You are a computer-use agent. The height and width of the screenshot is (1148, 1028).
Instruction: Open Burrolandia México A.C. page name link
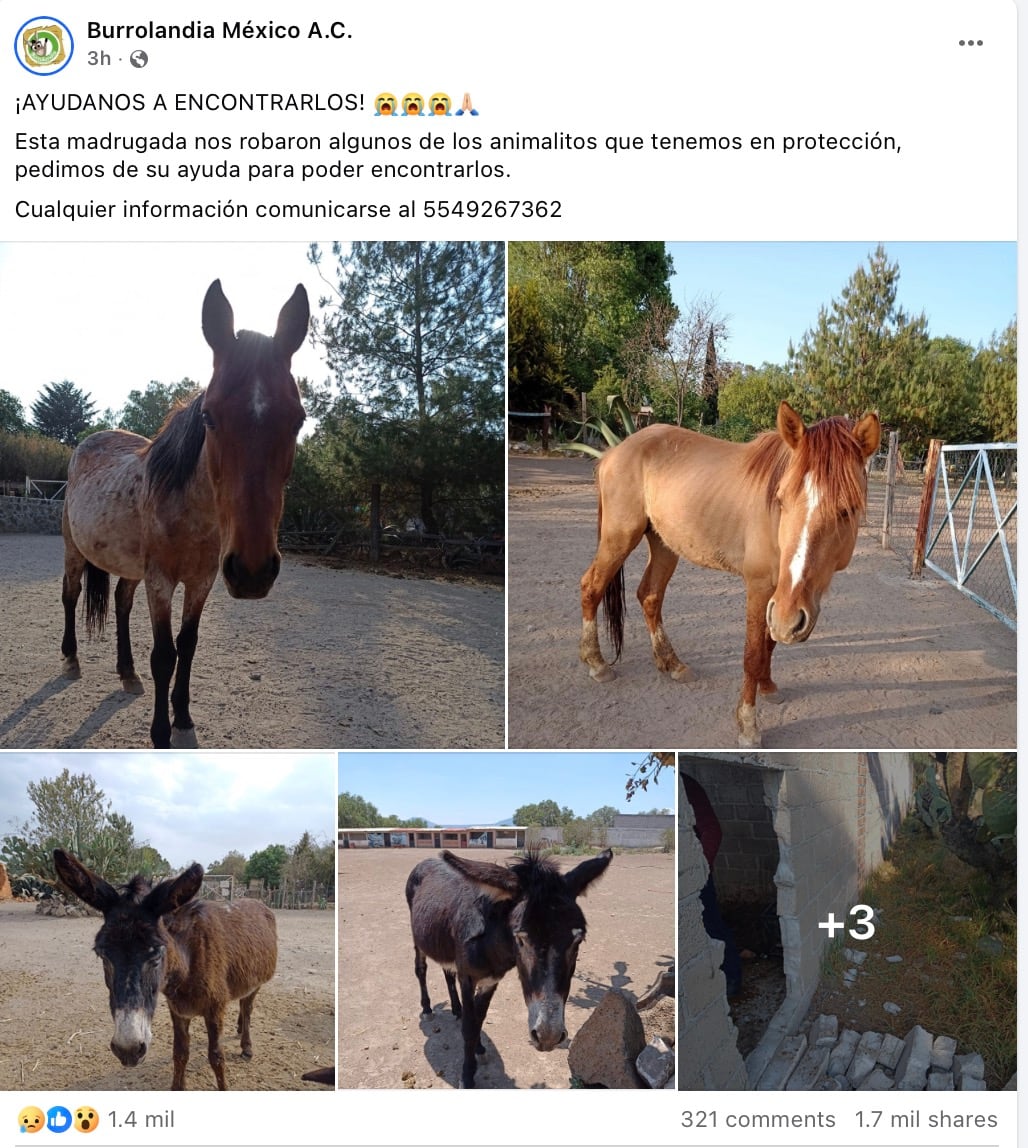pyautogui.click(x=220, y=30)
